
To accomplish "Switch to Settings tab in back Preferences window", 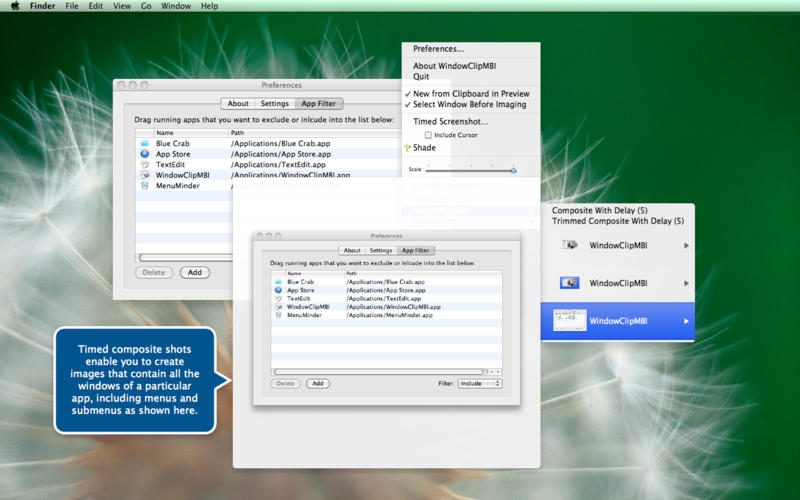I will [x=274, y=104].
